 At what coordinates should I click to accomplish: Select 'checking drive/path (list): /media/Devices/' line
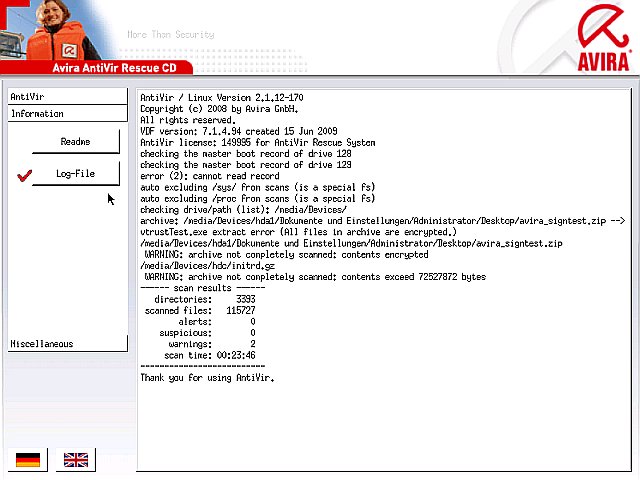[x=243, y=210]
